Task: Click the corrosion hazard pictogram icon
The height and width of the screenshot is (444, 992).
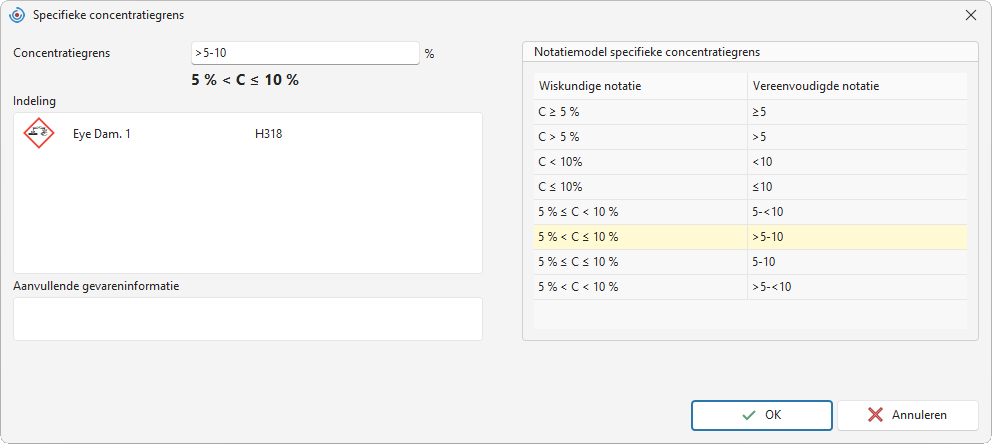Action: [39, 134]
